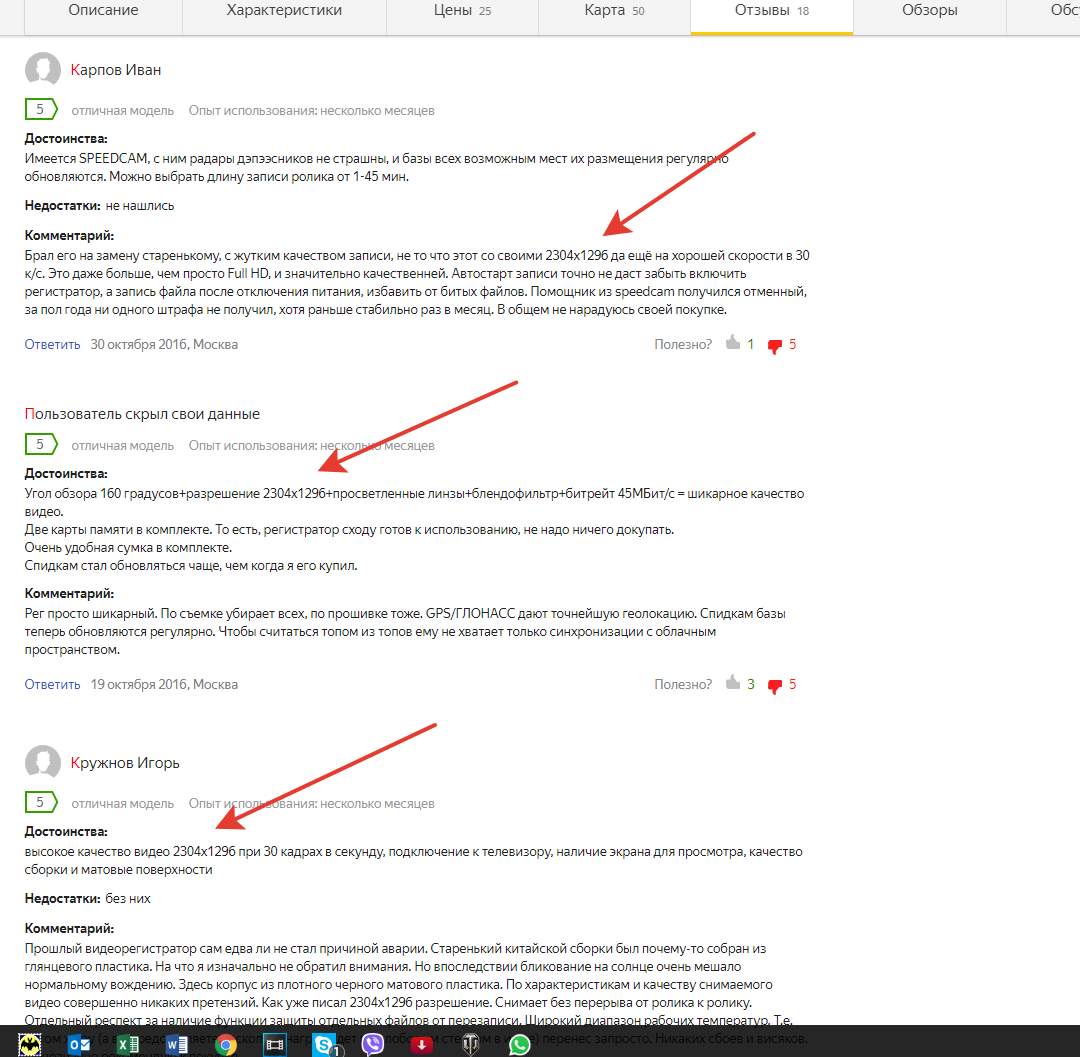This screenshot has height=1057, width=1080.
Task: Click 'отличная модель' in Карпов Иван's review
Action: (123, 111)
